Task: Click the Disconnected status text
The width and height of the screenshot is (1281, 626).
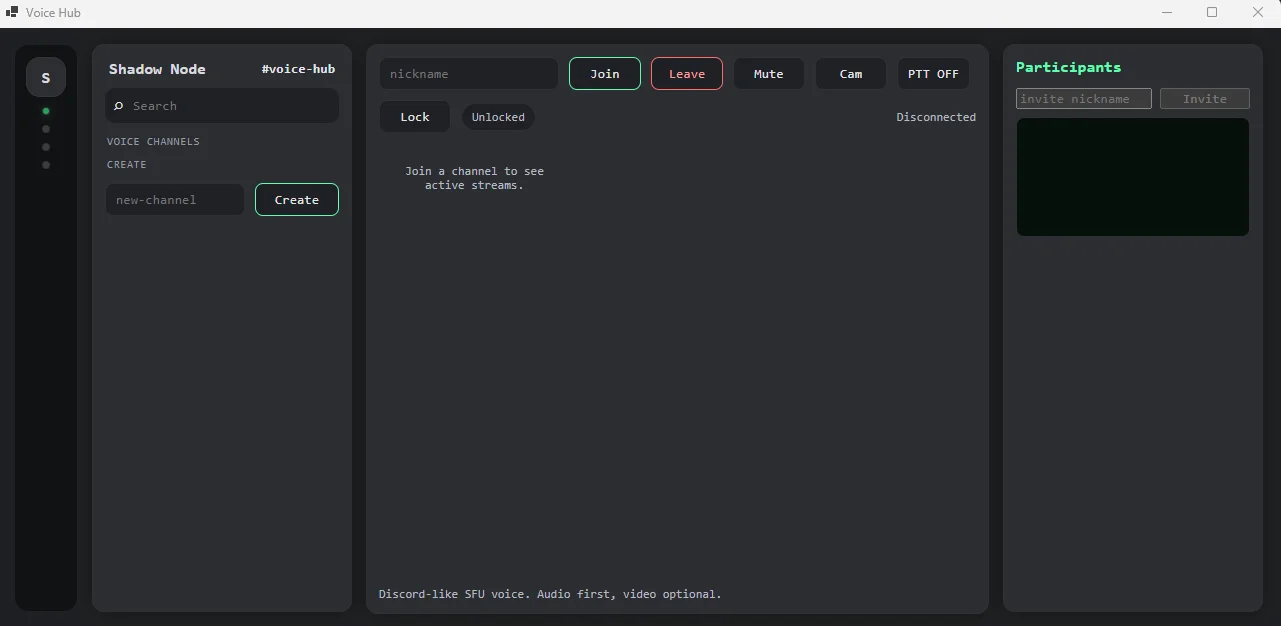Action: (x=936, y=117)
